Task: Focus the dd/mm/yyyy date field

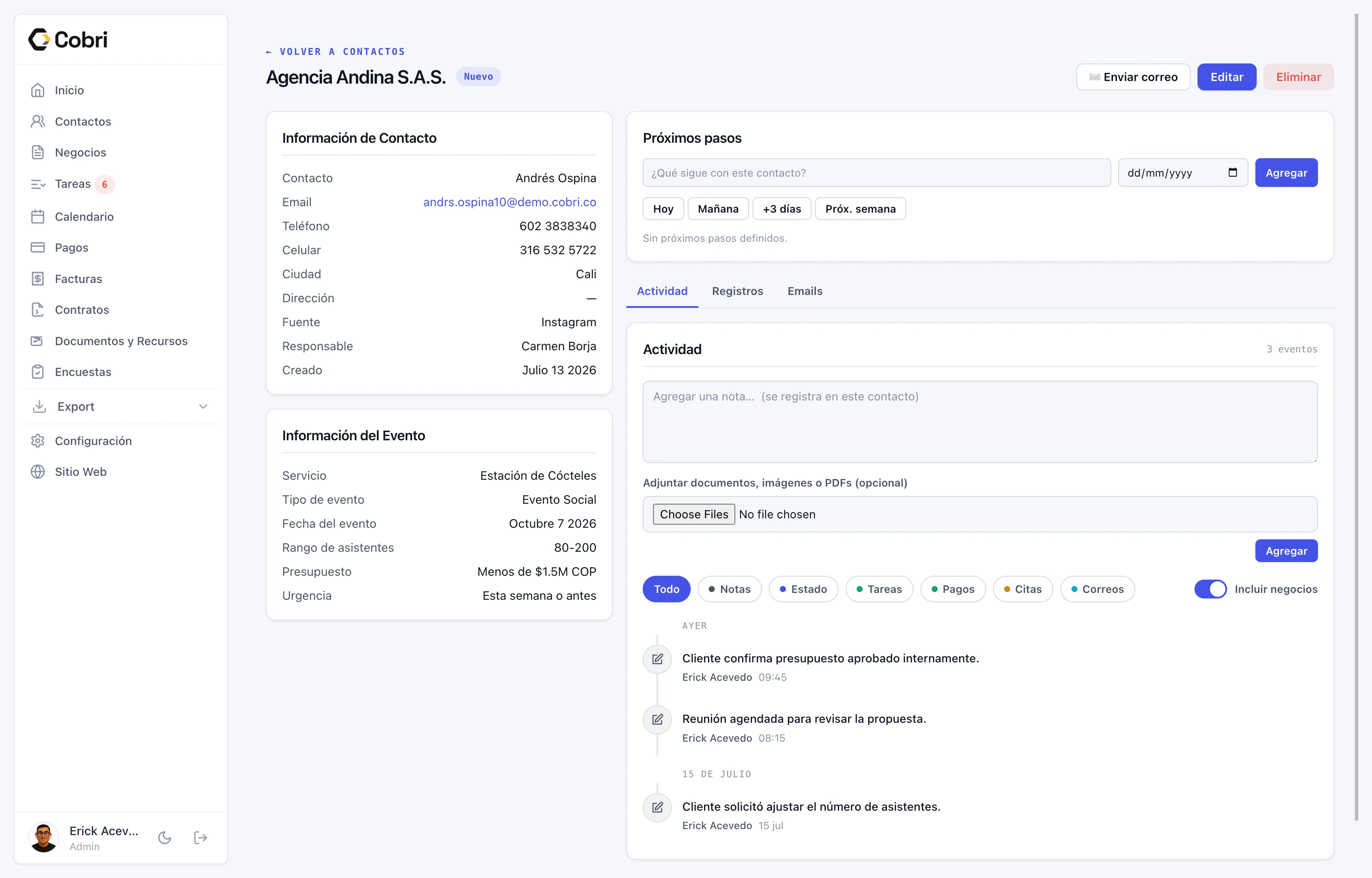Action: click(1183, 173)
